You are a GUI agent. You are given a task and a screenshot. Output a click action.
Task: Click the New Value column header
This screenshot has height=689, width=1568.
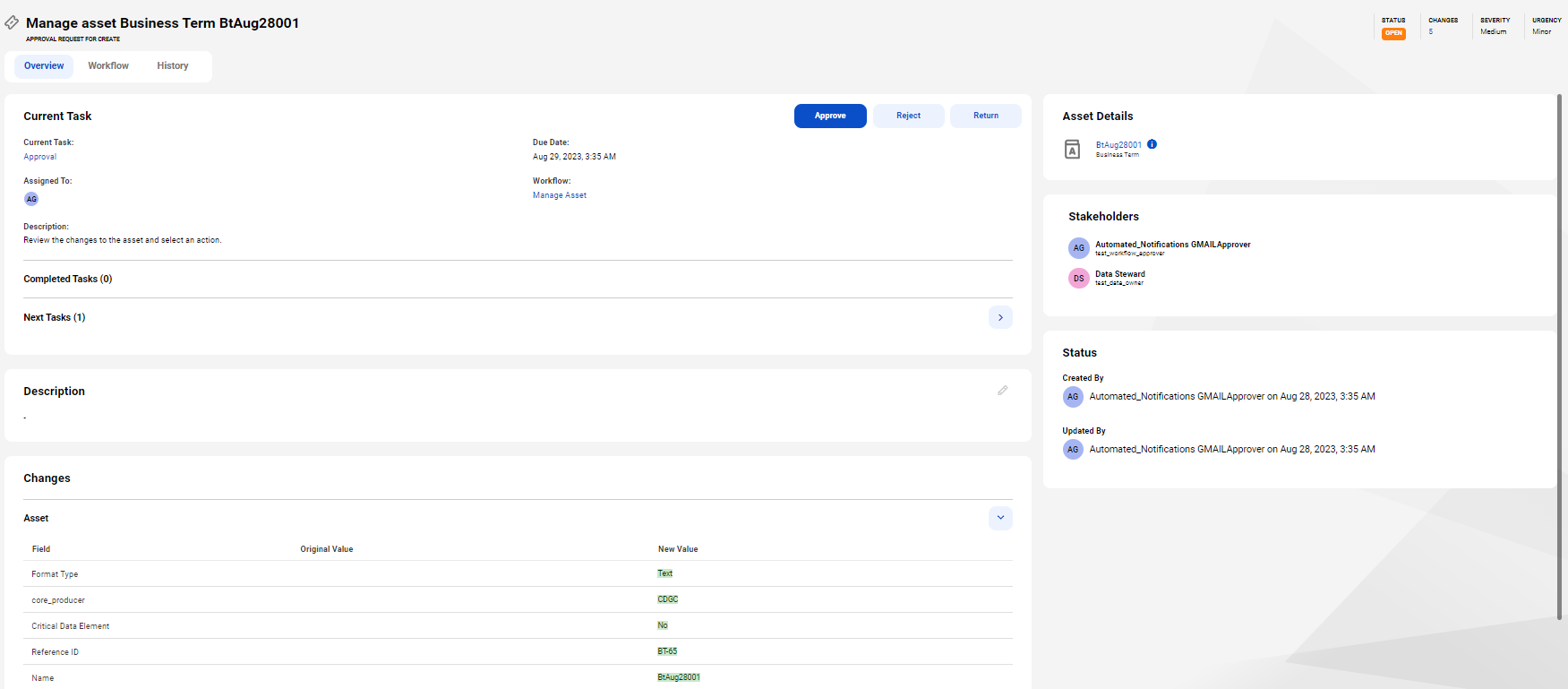pyautogui.click(x=678, y=549)
